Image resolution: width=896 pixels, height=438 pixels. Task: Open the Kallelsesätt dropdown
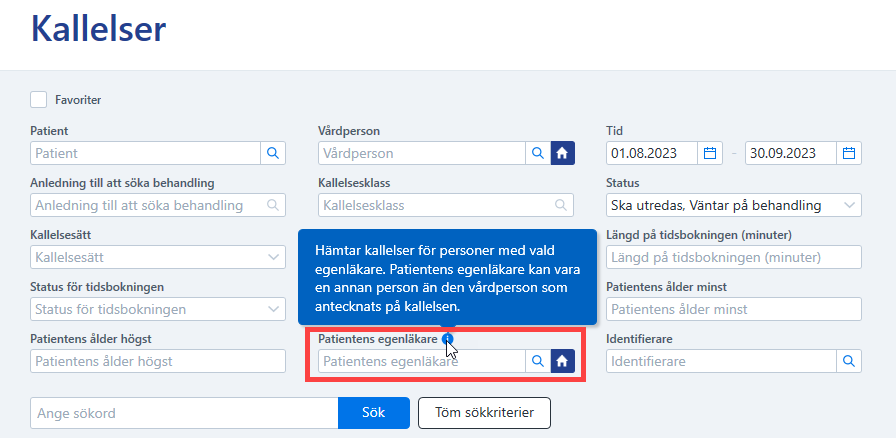(x=158, y=257)
